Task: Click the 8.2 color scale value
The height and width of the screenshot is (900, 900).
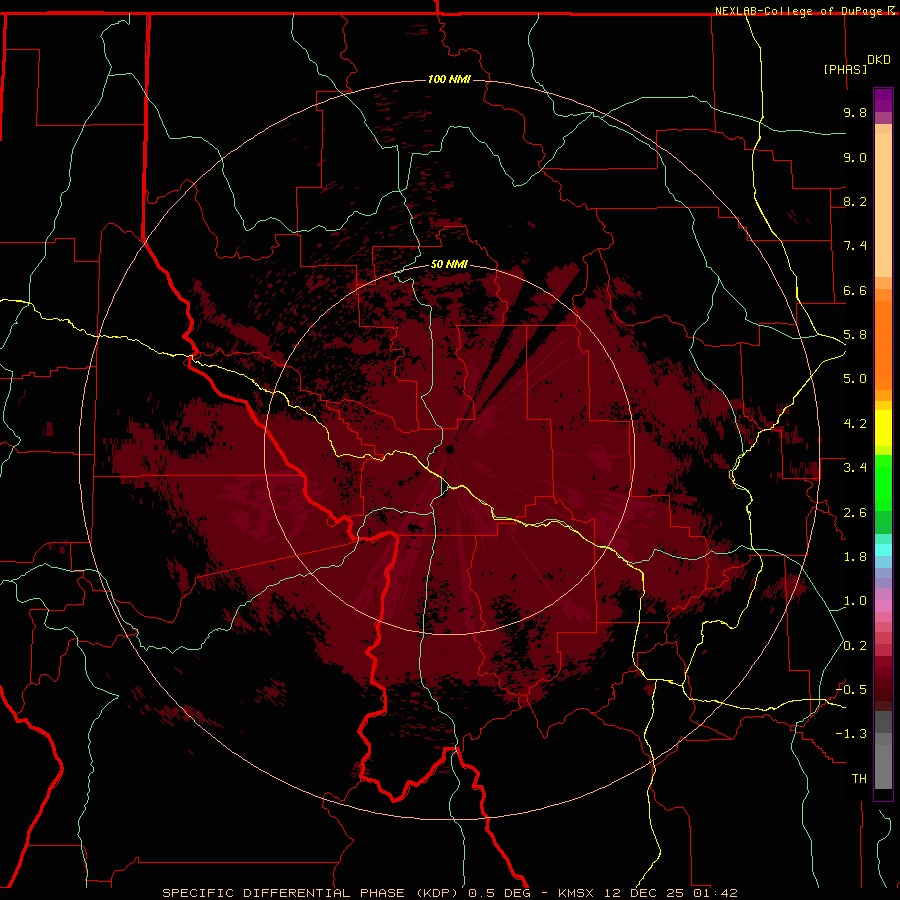Action: point(855,201)
